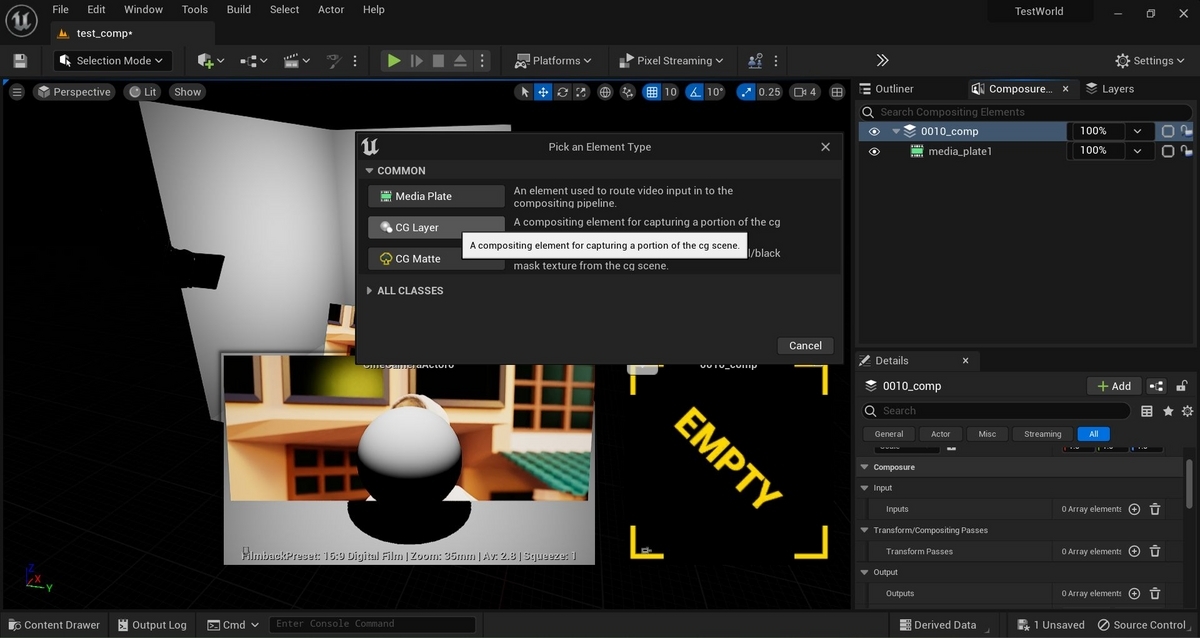This screenshot has height=638, width=1200.
Task: Expand the ALL CLASSES section
Action: [409, 291]
